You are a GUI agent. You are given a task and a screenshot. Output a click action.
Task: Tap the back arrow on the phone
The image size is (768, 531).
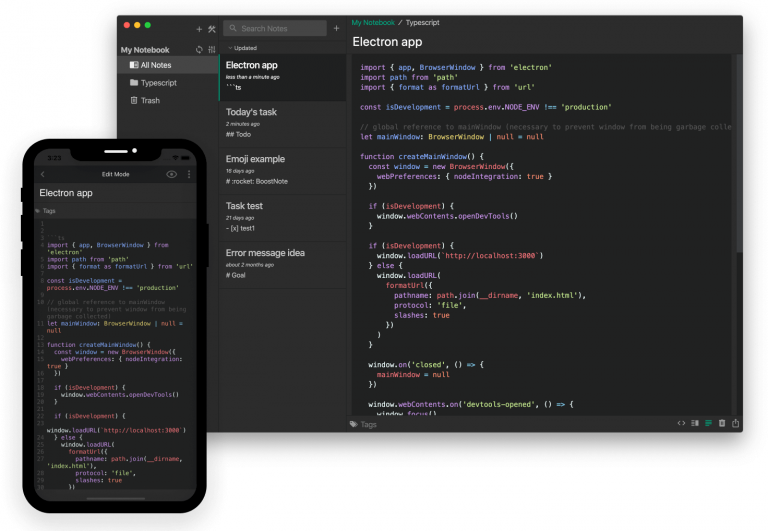[x=42, y=174]
